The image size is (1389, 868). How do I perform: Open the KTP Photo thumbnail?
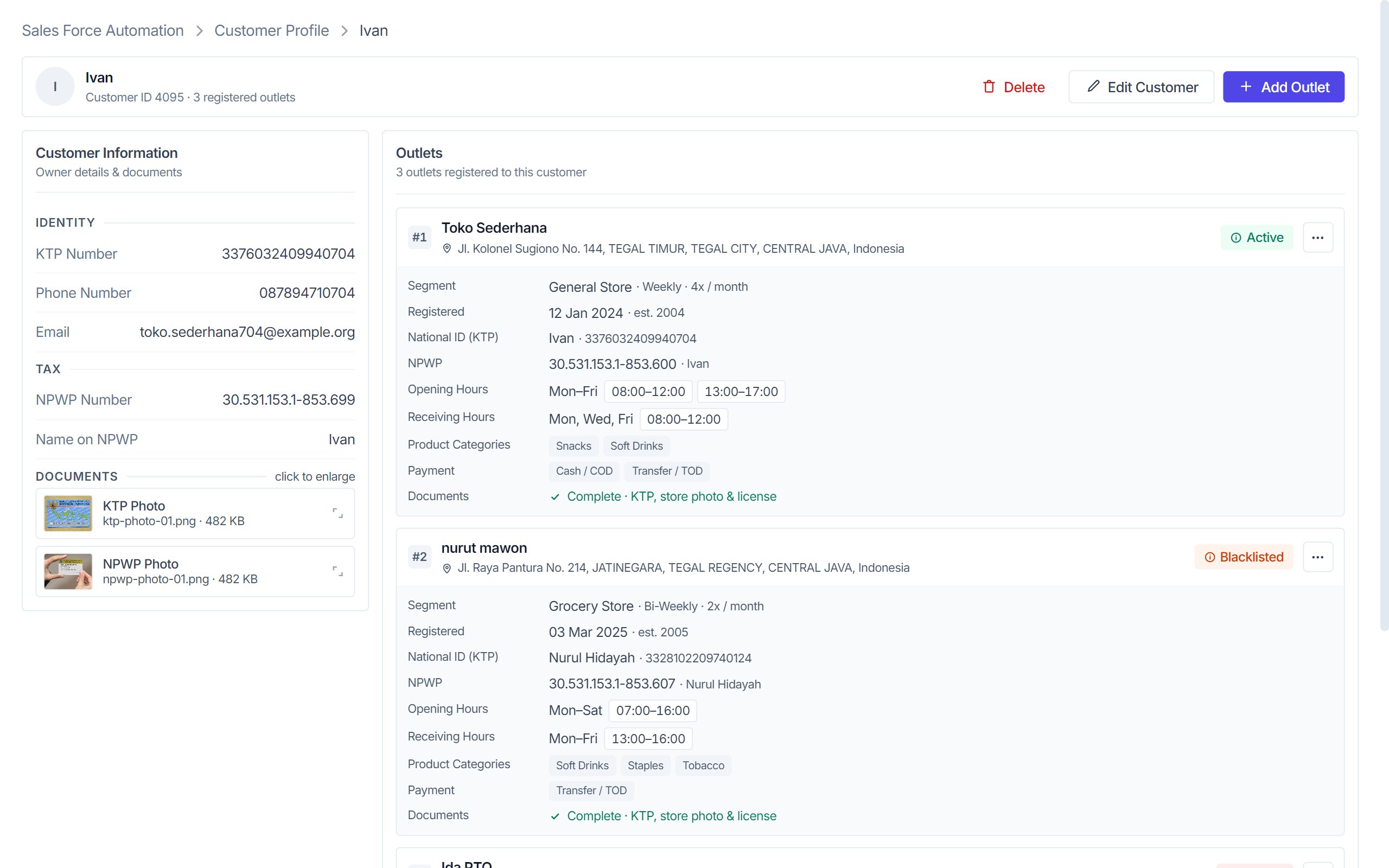[68, 513]
